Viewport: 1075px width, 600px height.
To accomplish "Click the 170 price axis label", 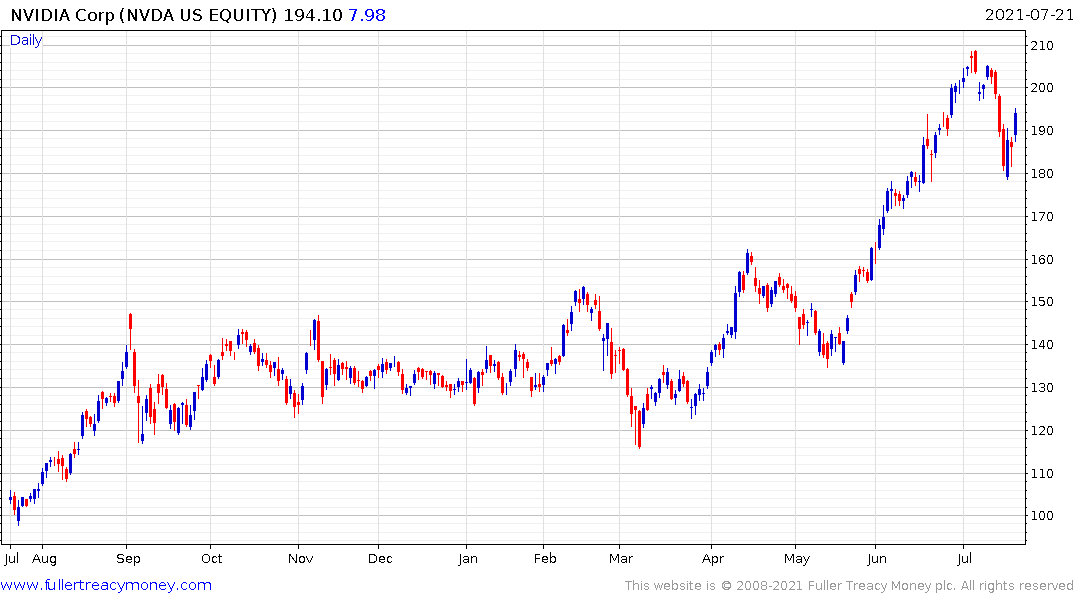I will click(x=1042, y=217).
